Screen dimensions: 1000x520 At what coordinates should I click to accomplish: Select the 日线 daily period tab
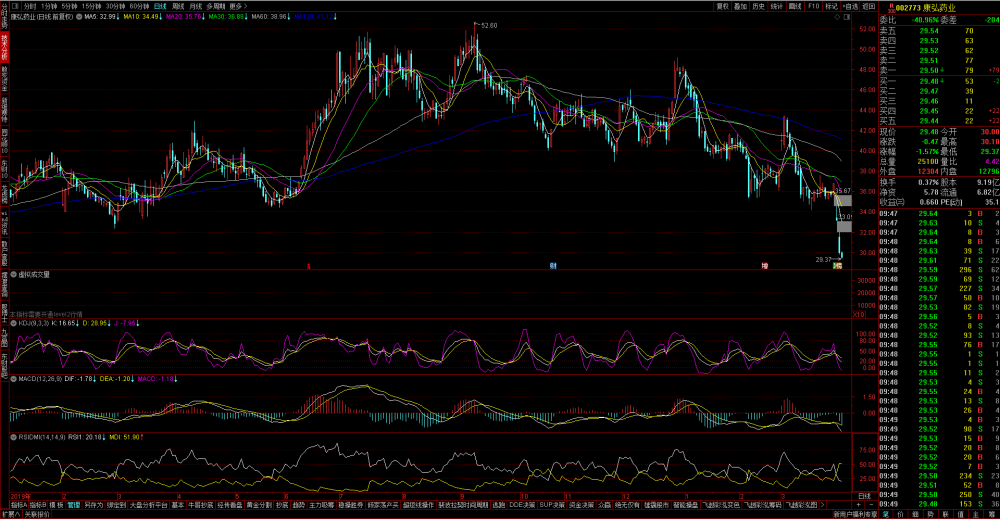(160, 6)
